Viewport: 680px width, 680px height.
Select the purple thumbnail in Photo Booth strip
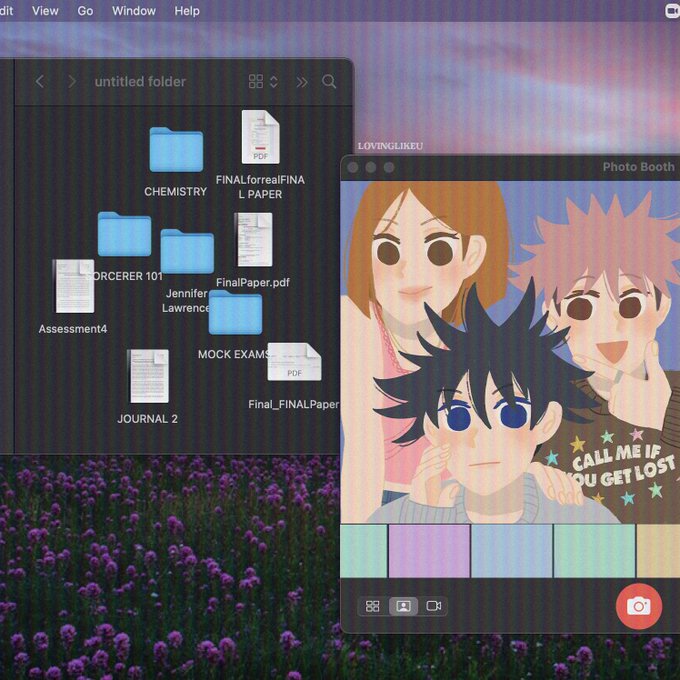pos(429,551)
